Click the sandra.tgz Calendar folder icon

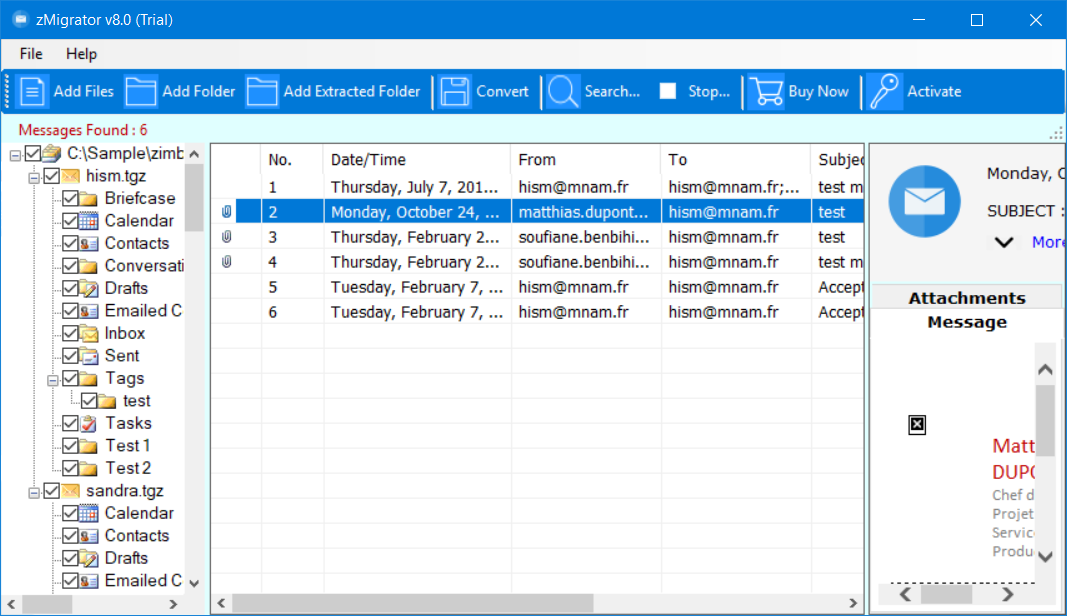88,513
